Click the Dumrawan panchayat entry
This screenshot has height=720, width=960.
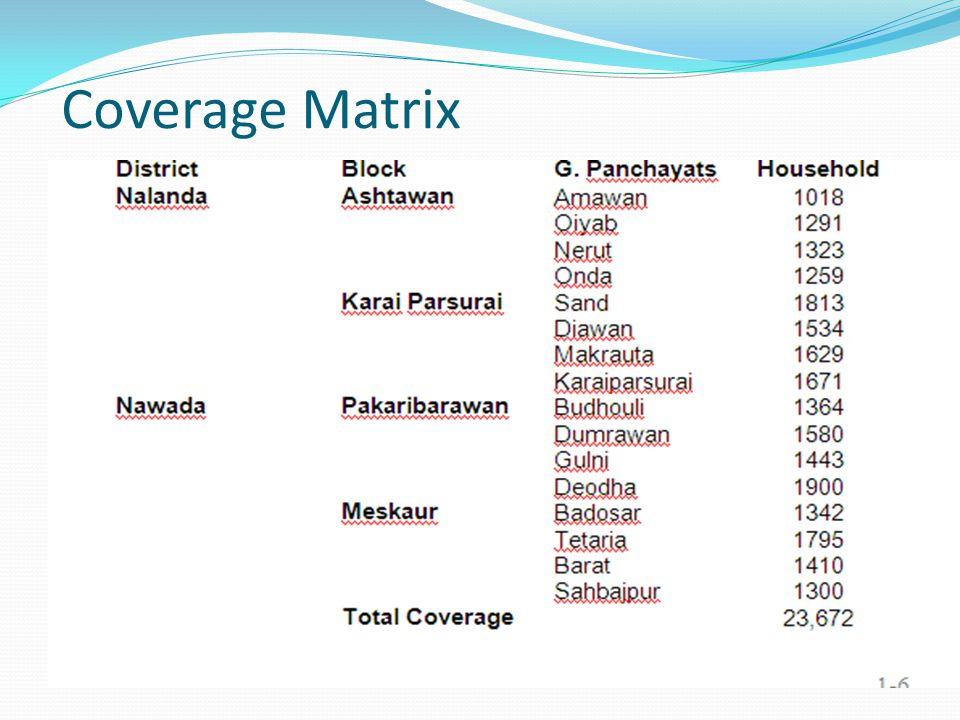[612, 435]
